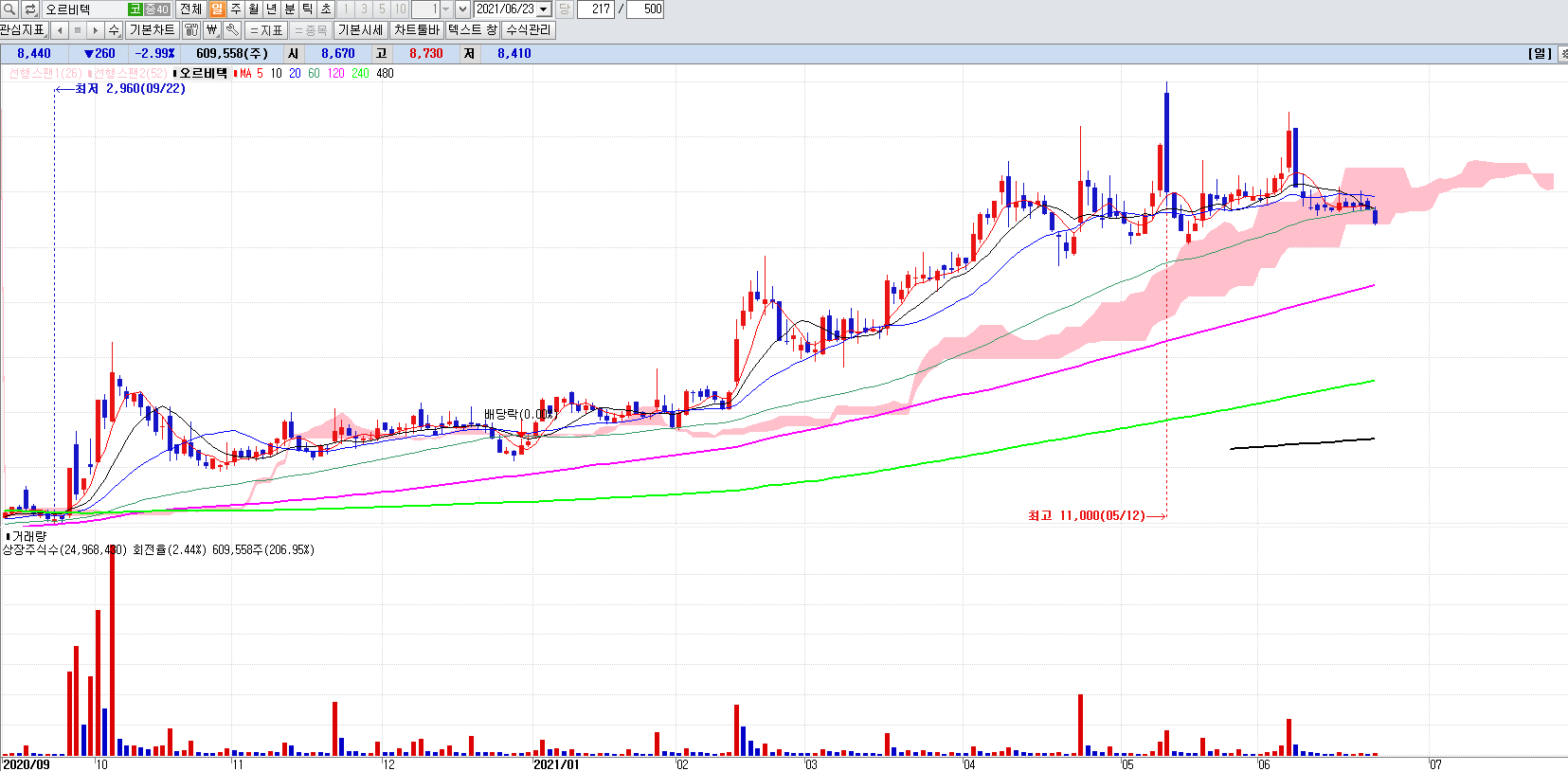Click the MA 5 legend value
This screenshot has height=771, width=1568.
tap(260, 73)
